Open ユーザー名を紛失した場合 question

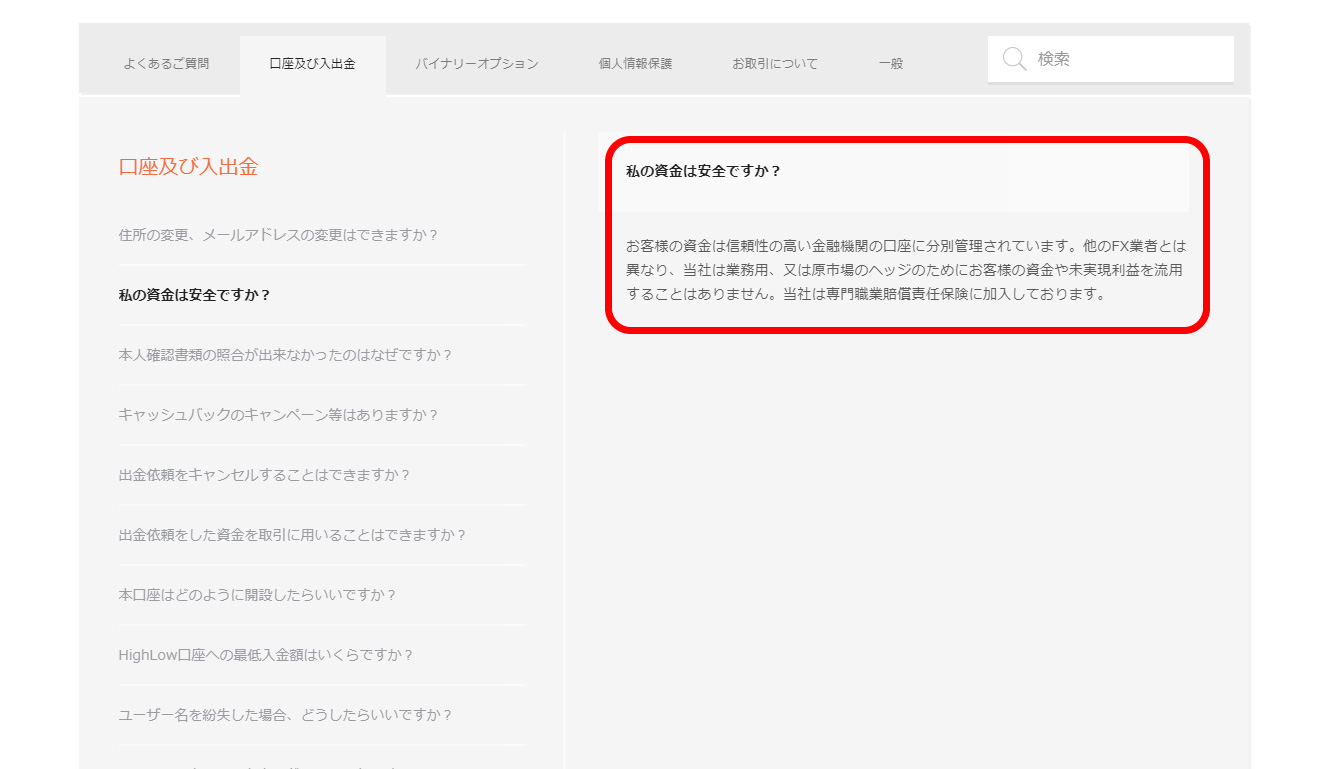(x=286, y=715)
